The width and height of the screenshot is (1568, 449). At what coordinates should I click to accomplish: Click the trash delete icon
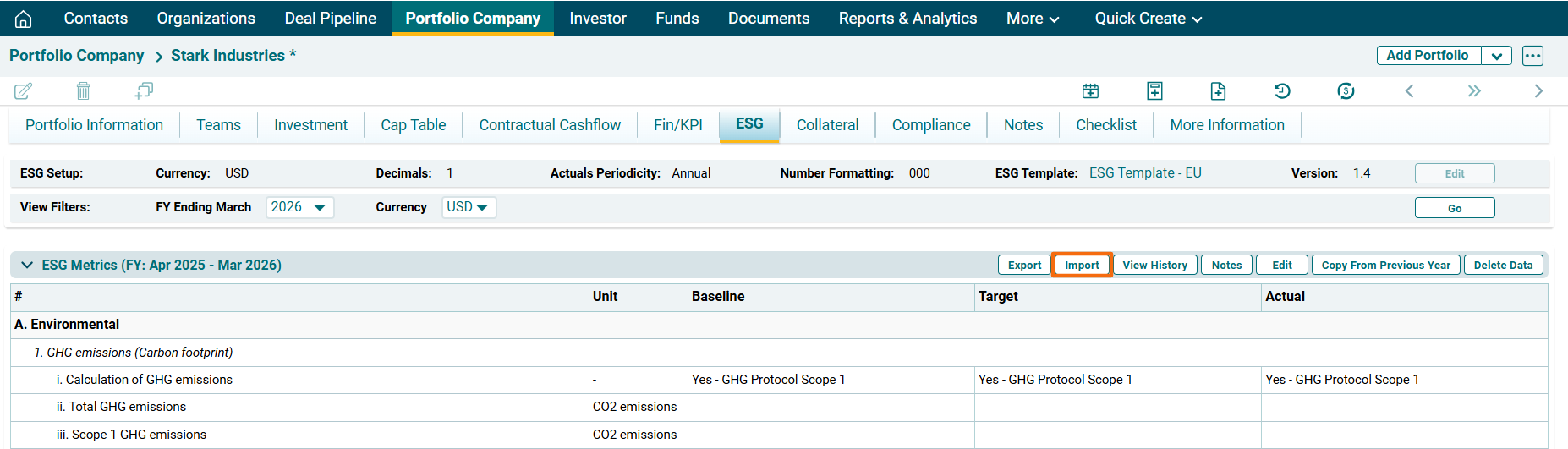pyautogui.click(x=83, y=90)
